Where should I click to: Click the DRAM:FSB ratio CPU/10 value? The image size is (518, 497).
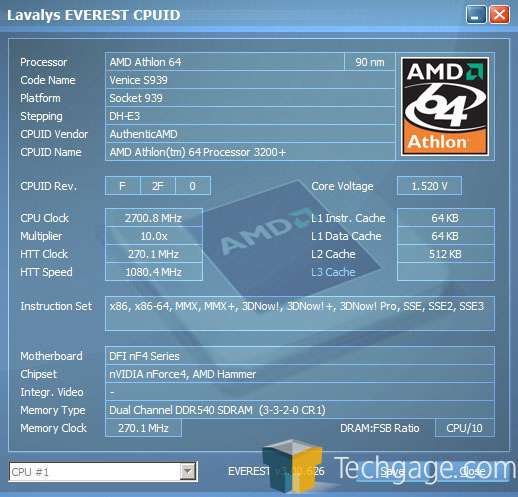click(465, 428)
